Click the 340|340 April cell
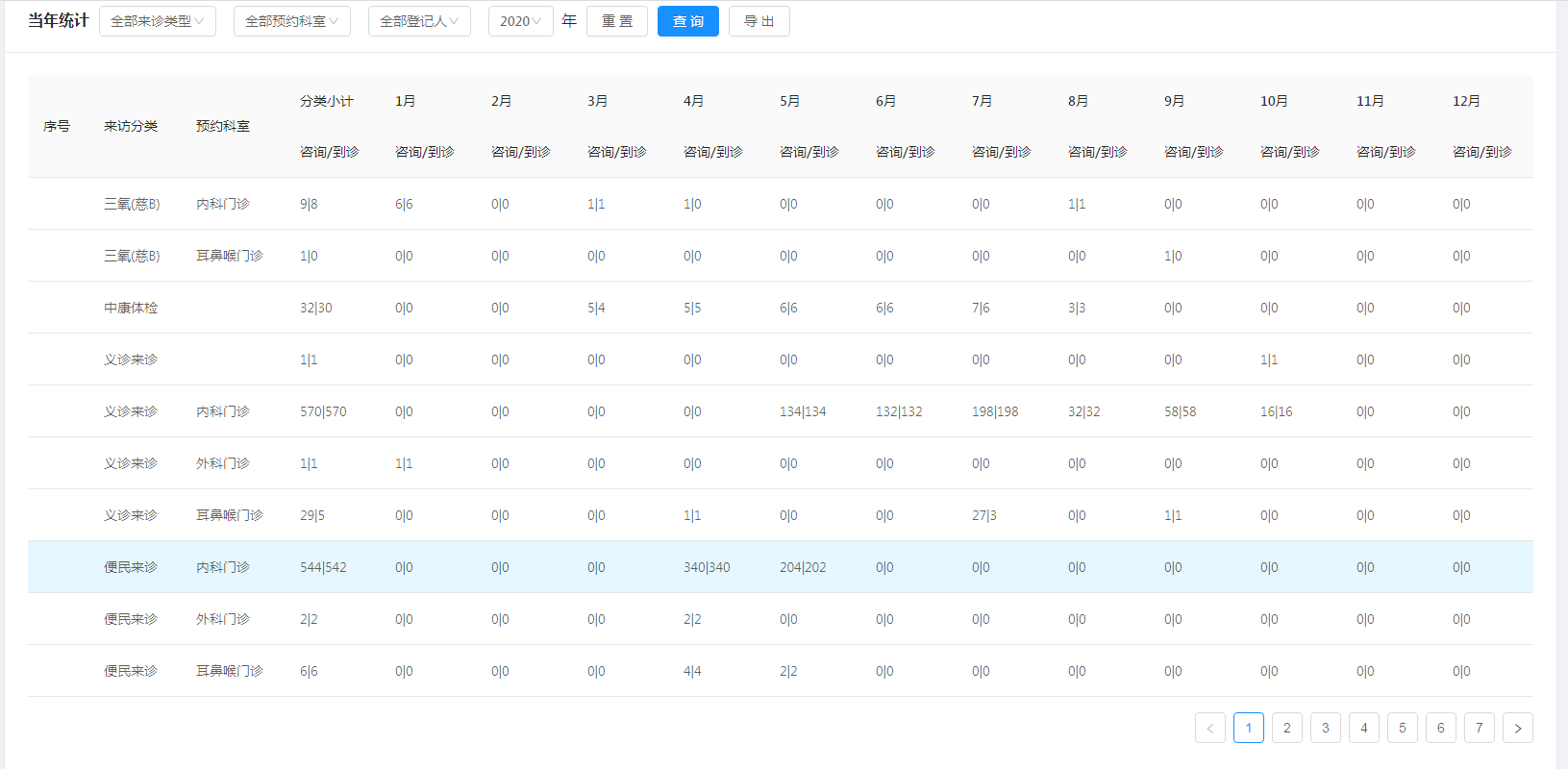The width and height of the screenshot is (1568, 769). 707,567
